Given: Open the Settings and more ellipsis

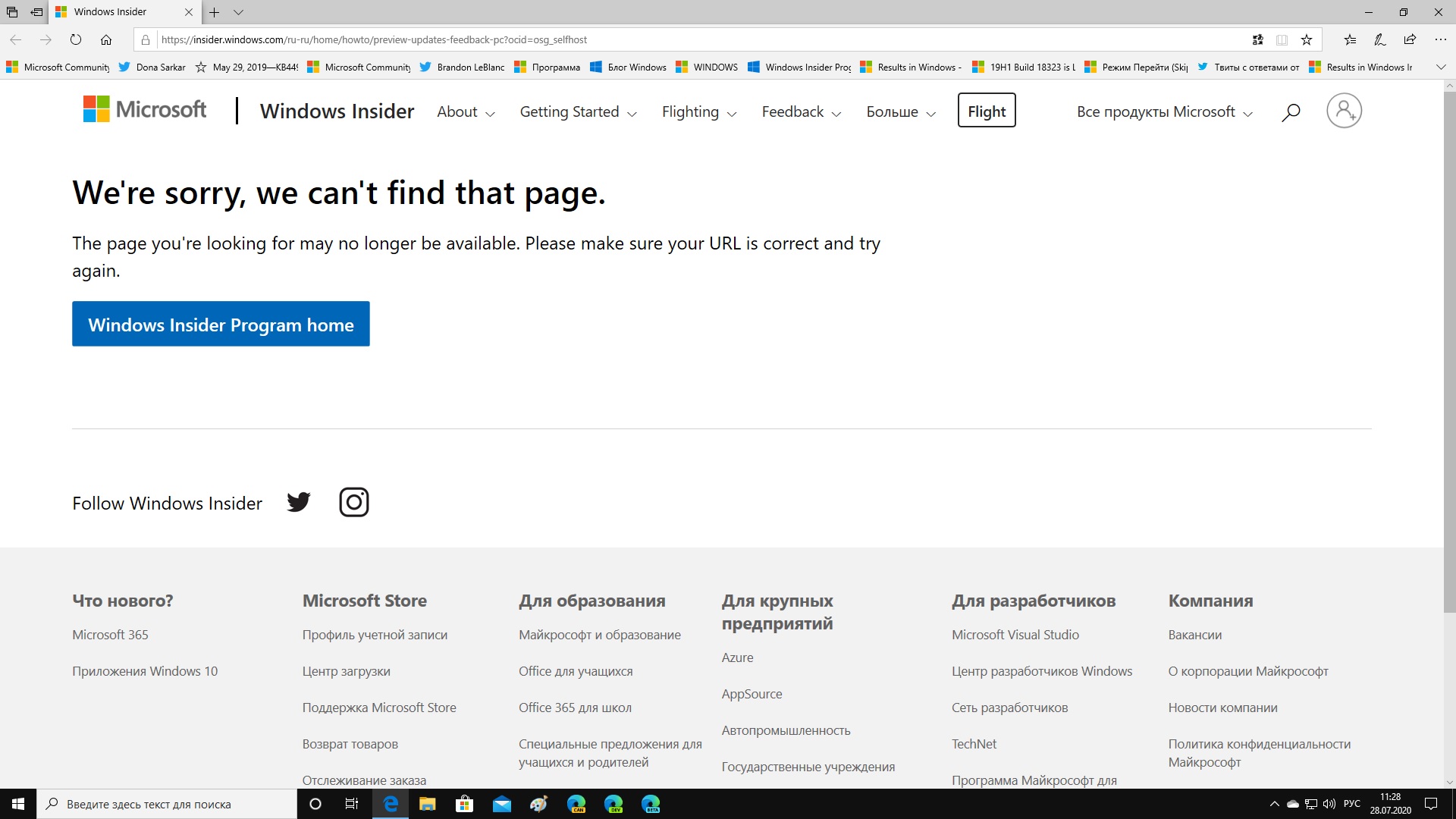Looking at the screenshot, I should pos(1440,39).
